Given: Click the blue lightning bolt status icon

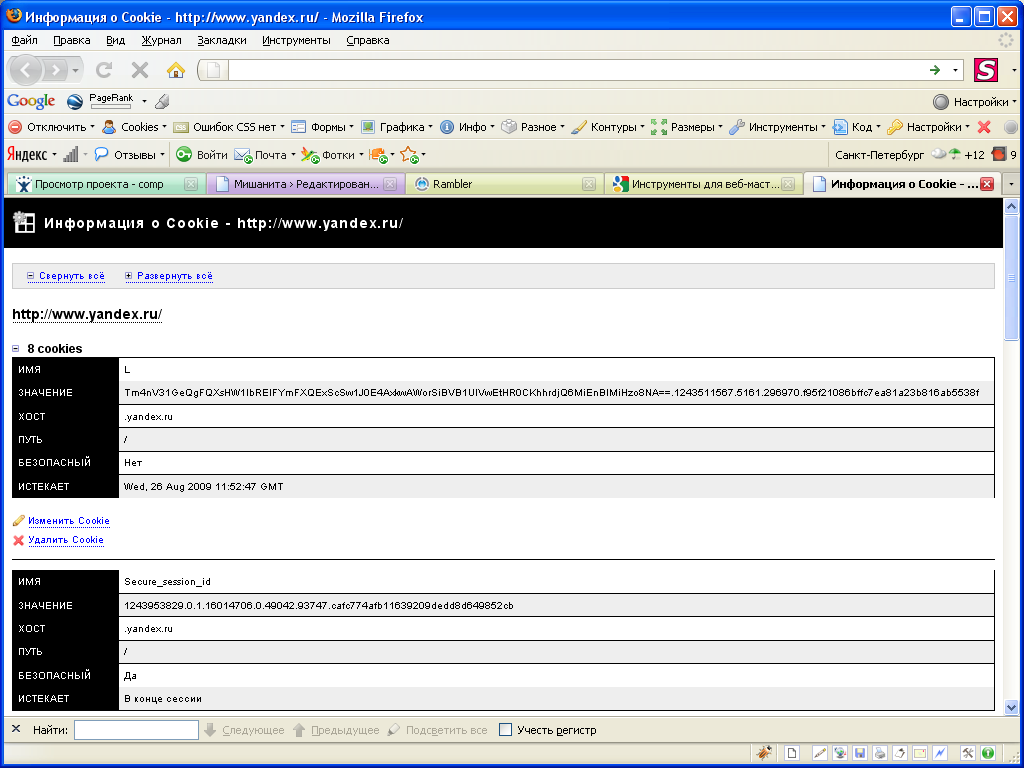Looking at the screenshot, I should click(940, 753).
